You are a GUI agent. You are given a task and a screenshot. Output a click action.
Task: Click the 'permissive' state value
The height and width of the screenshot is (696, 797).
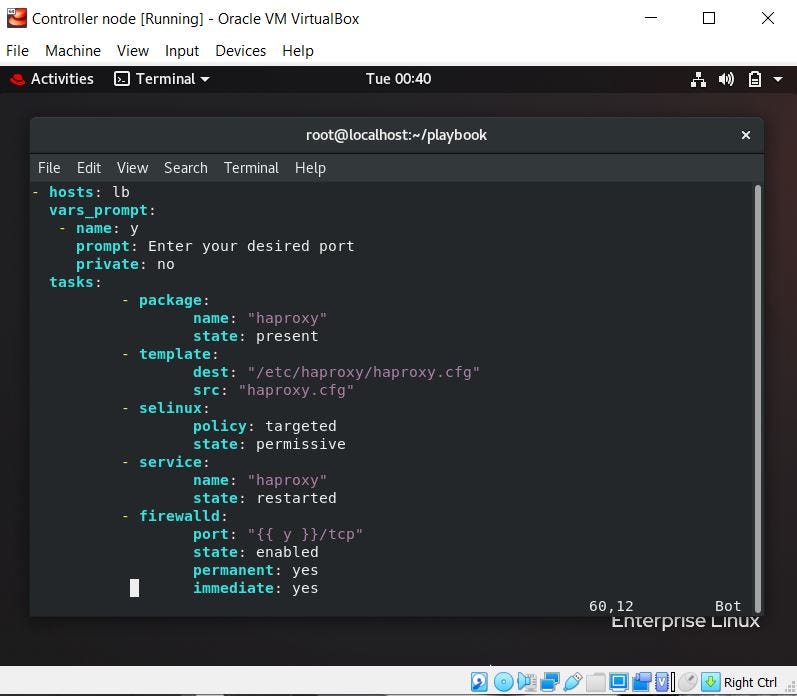[300, 444]
